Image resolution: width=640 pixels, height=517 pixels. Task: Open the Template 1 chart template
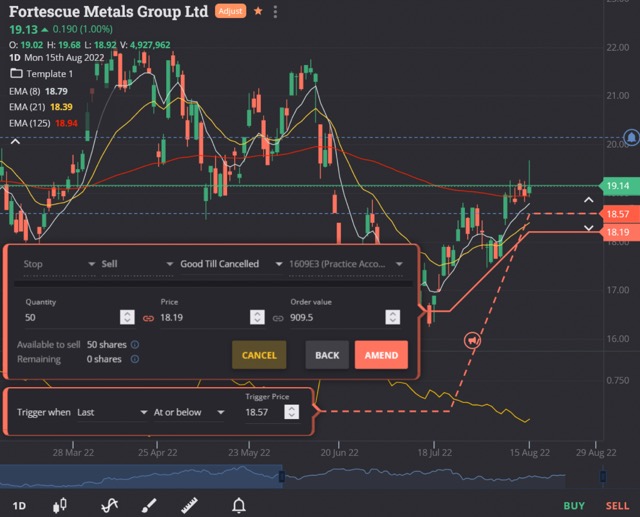[41, 74]
